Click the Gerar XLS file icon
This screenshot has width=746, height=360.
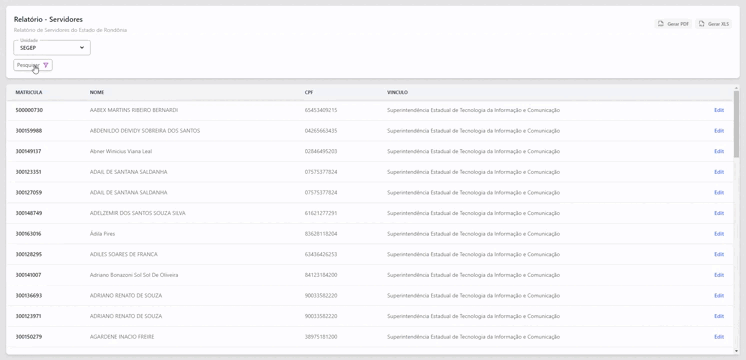click(701, 24)
